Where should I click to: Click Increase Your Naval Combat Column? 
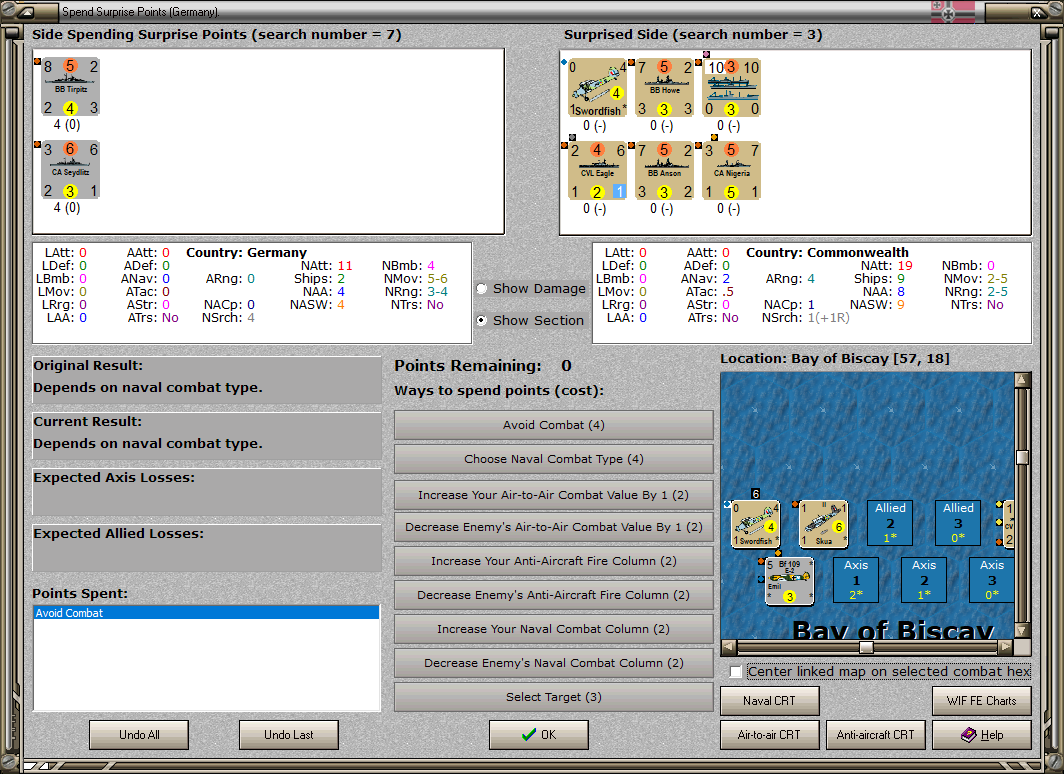(x=554, y=629)
